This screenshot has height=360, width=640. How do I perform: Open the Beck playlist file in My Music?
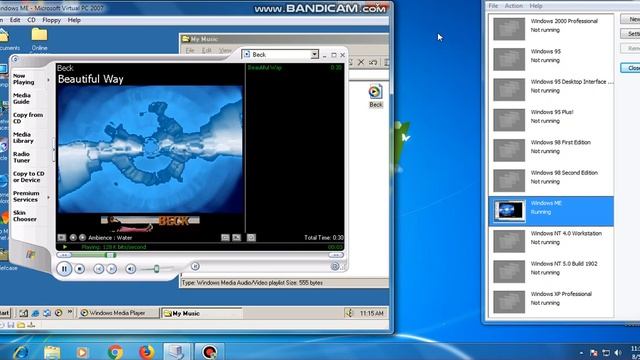click(376, 96)
